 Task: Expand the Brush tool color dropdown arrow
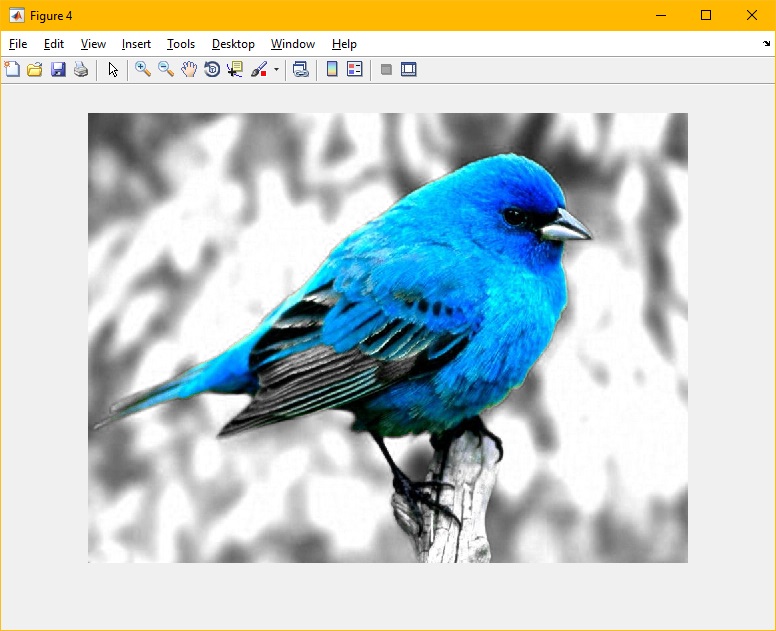276,70
